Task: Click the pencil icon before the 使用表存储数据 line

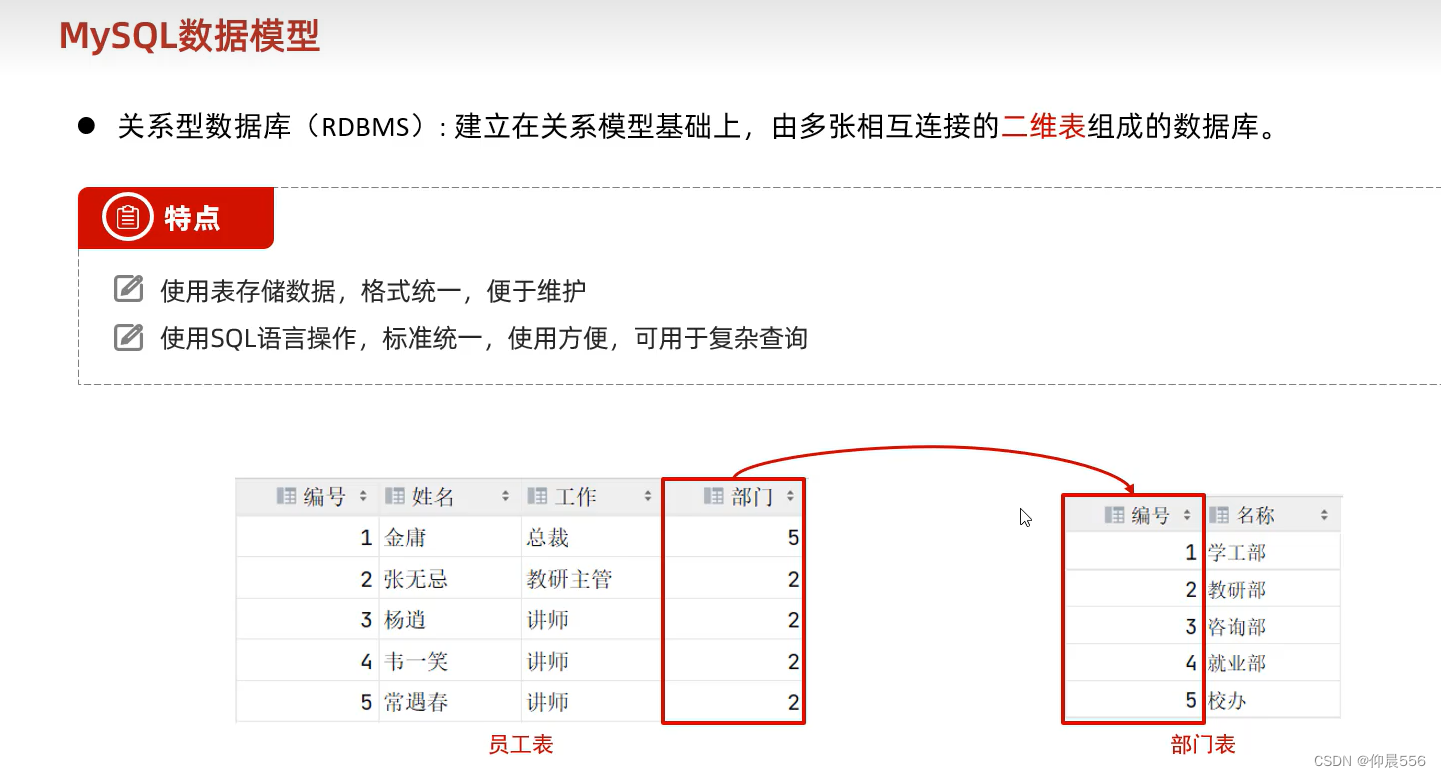Action: click(129, 288)
